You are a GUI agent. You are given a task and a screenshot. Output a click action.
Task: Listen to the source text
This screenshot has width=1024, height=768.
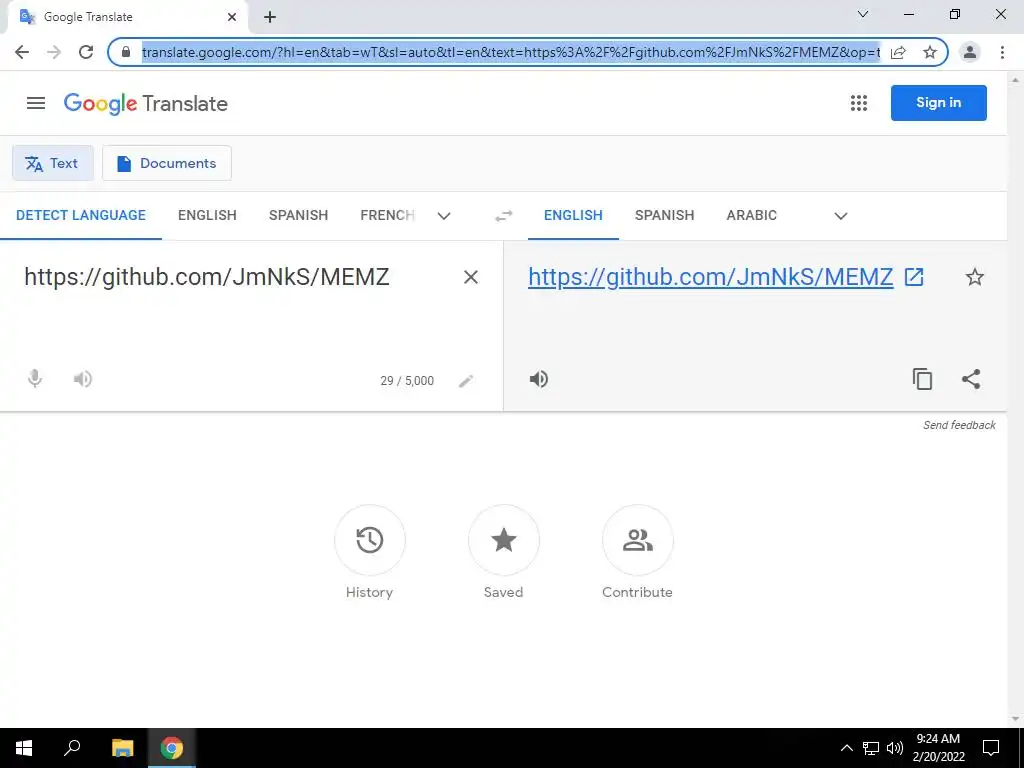(83, 379)
